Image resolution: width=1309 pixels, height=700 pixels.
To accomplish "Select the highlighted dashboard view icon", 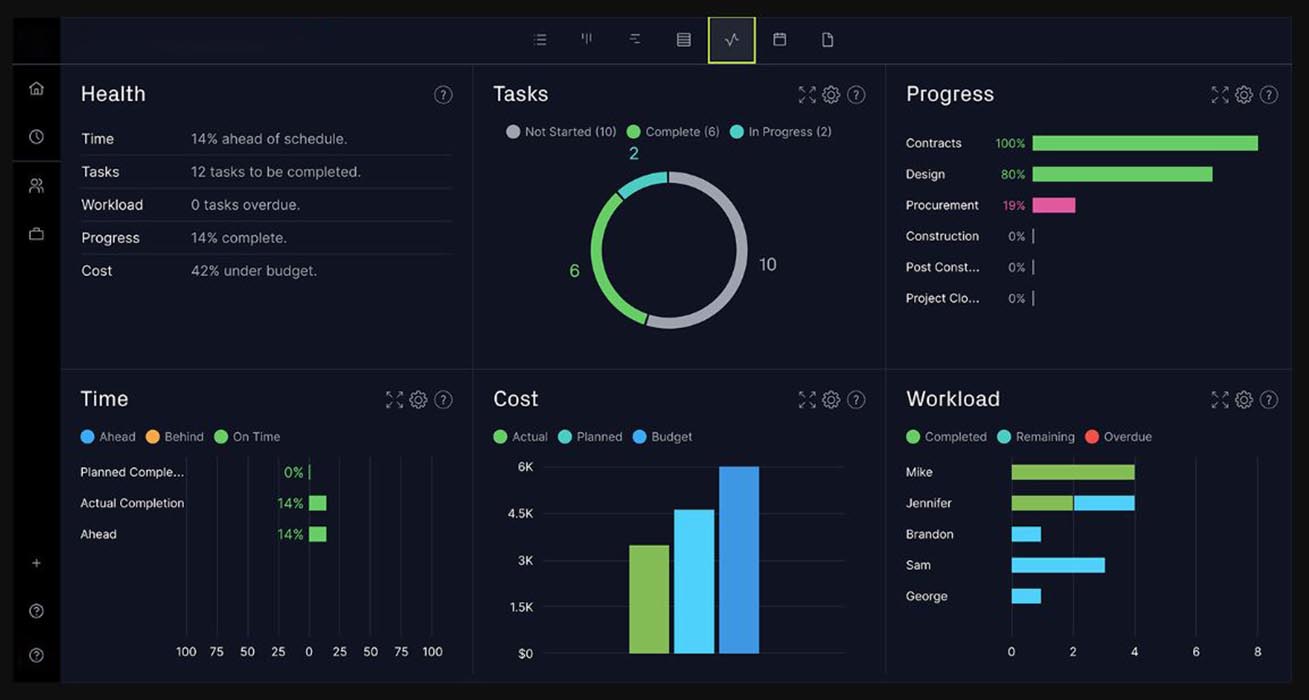I will pyautogui.click(x=732, y=40).
